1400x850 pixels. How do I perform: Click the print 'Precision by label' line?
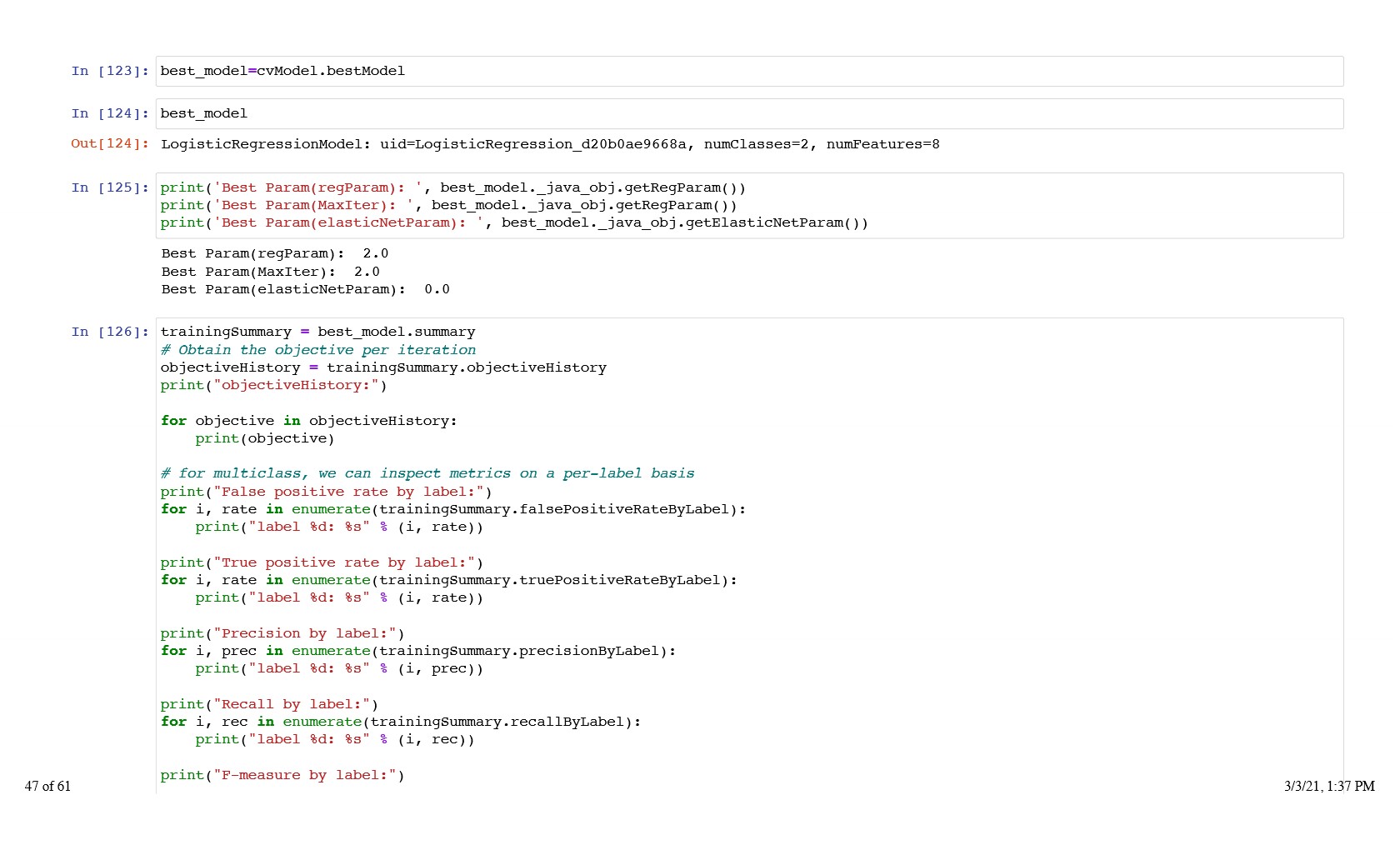point(282,633)
